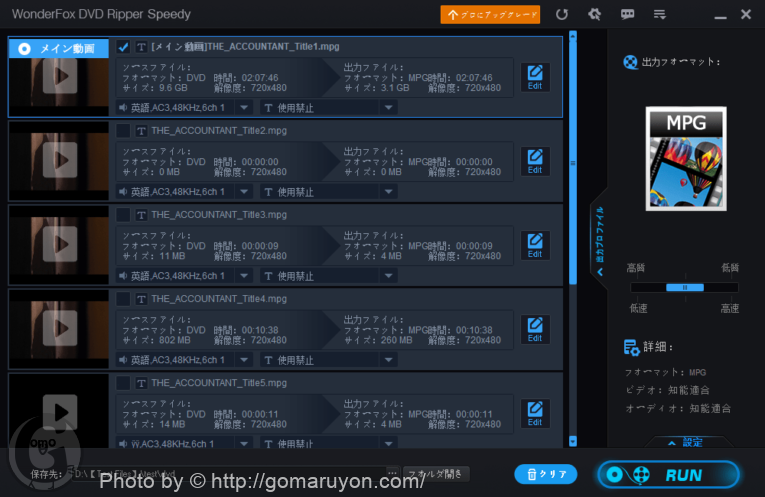Viewport: 765px width, 497px height.
Task: Click the browse ellipsis button by save path
Action: point(392,473)
